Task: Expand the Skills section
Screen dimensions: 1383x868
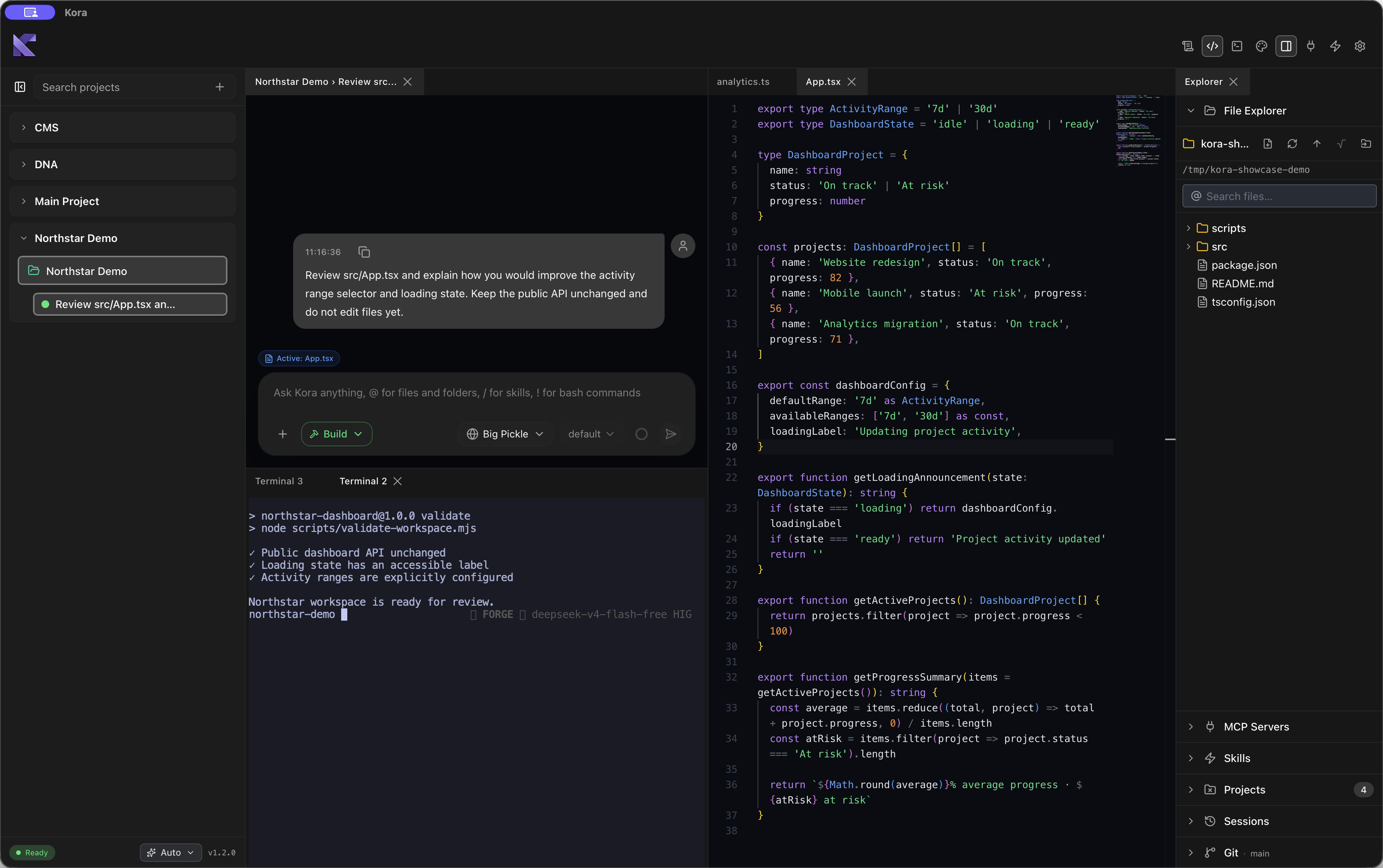Action: click(1279, 759)
